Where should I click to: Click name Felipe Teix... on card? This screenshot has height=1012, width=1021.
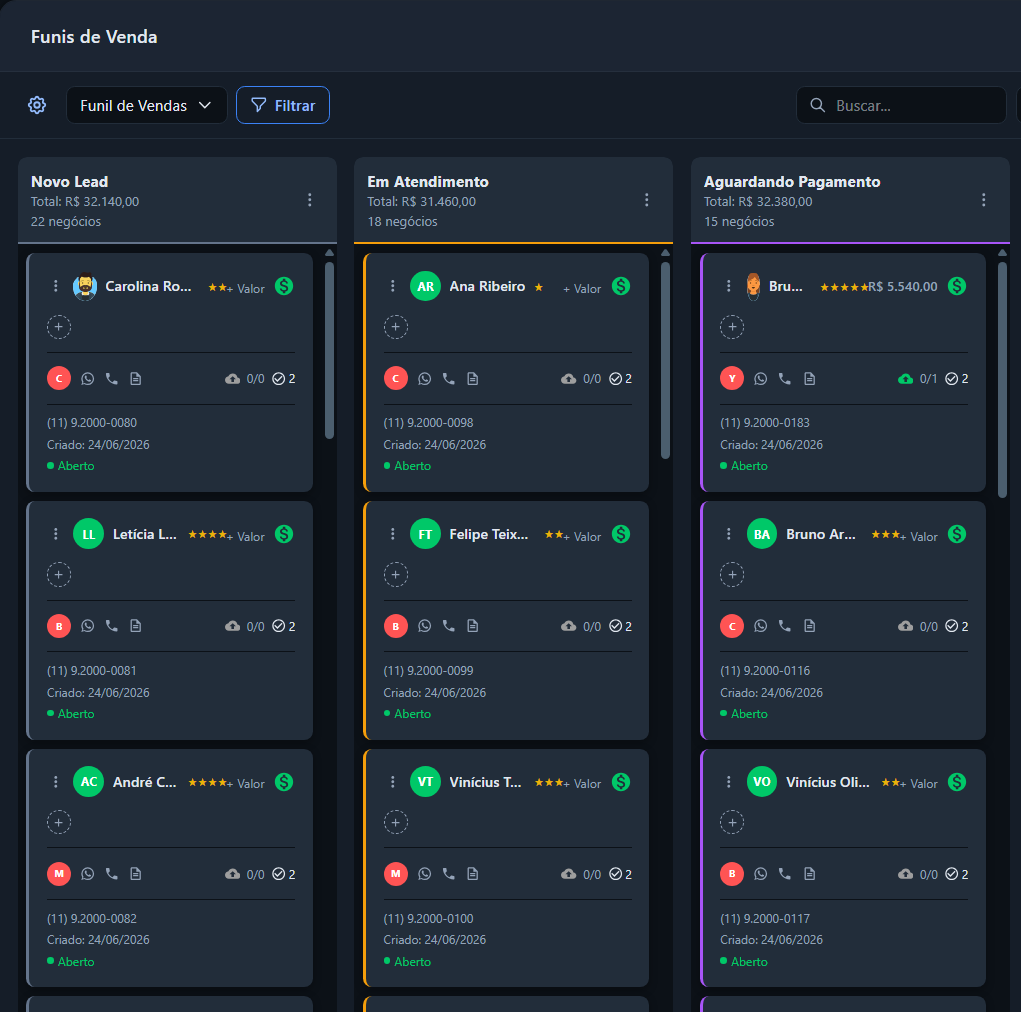(x=488, y=534)
